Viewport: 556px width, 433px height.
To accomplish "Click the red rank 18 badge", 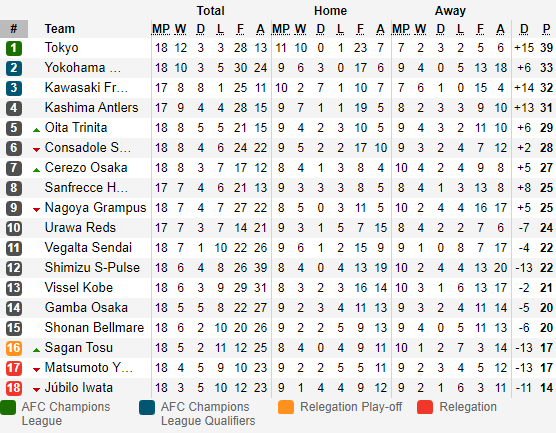I will [x=14, y=388].
